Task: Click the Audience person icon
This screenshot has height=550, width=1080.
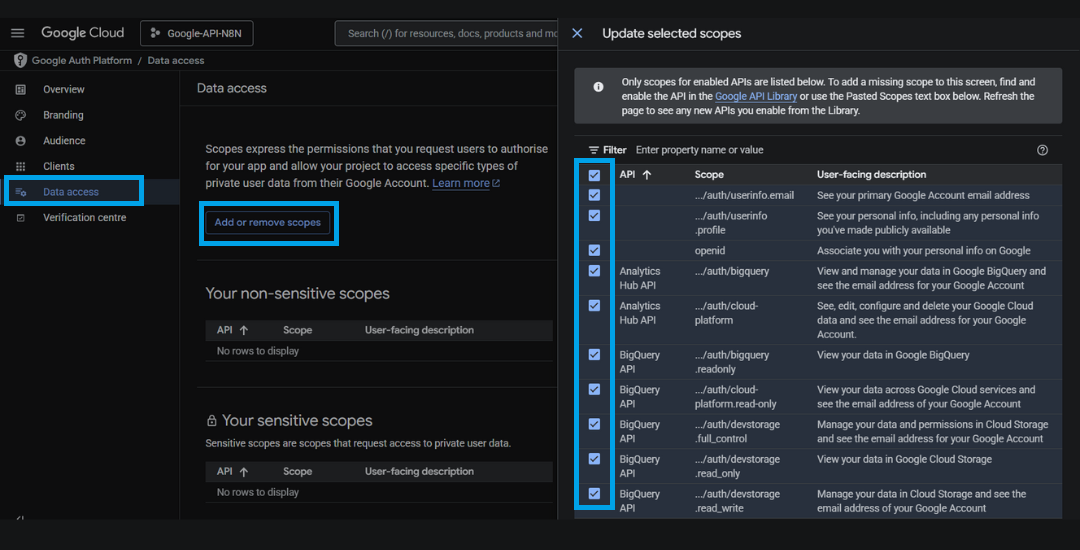Action: [x=21, y=140]
